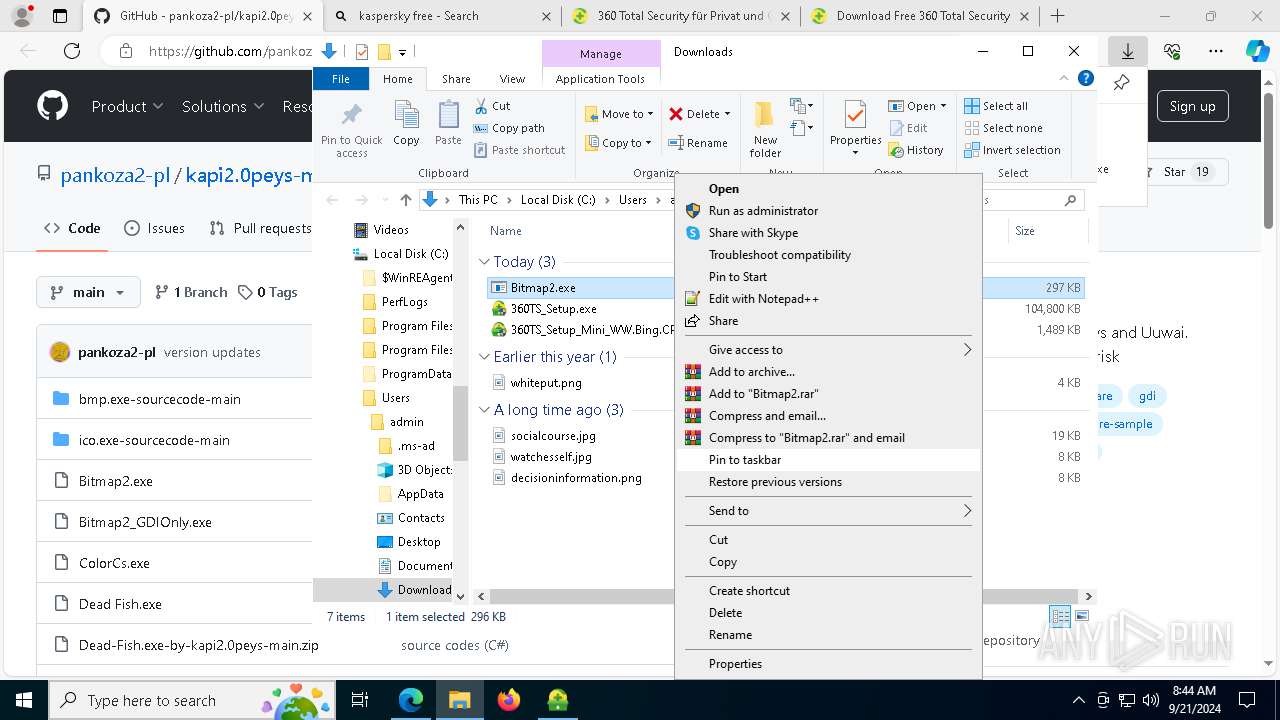Click the Paste ribbon icon
Viewport: 1280px width, 720px height.
448,115
